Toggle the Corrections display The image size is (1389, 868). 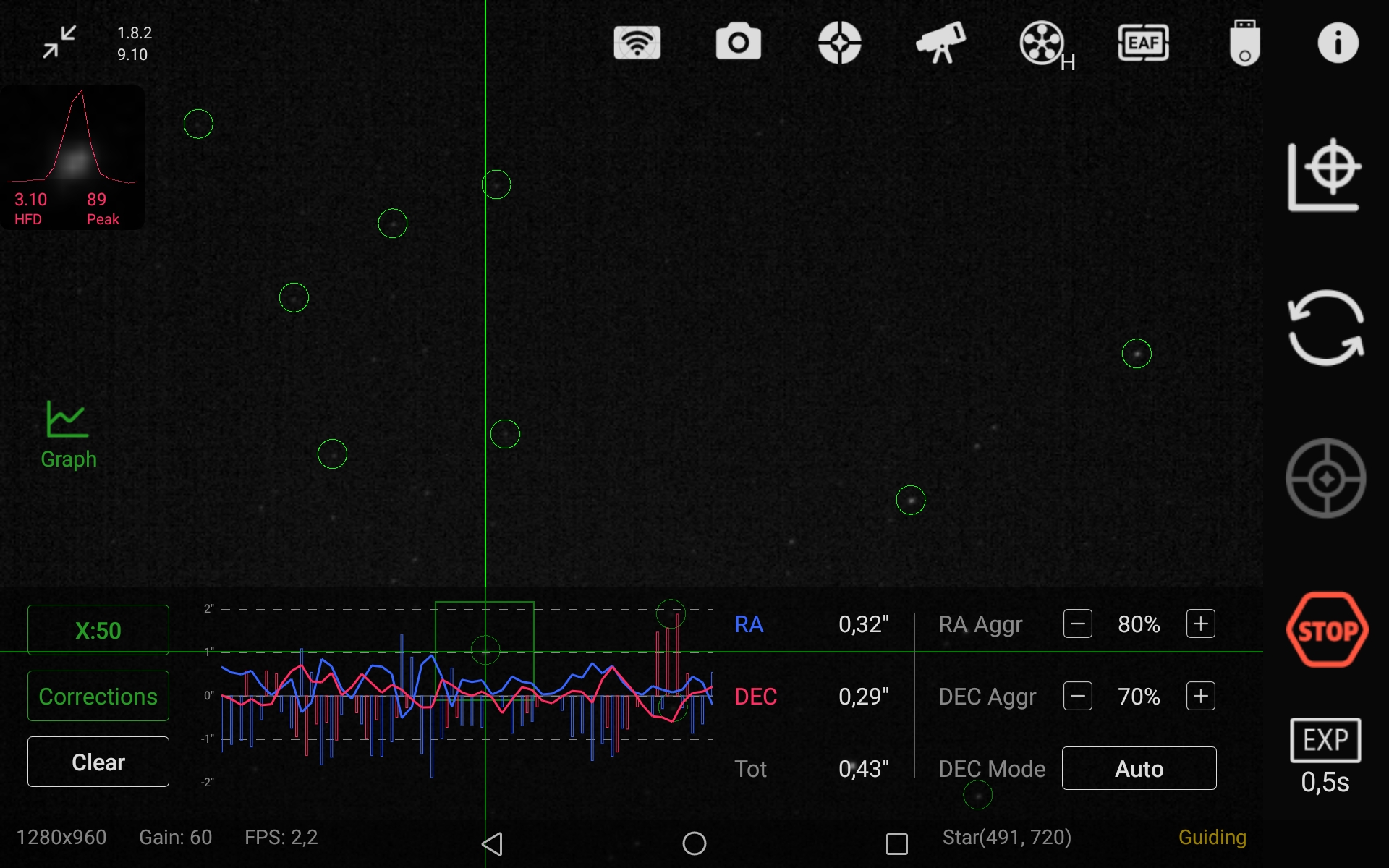point(98,696)
